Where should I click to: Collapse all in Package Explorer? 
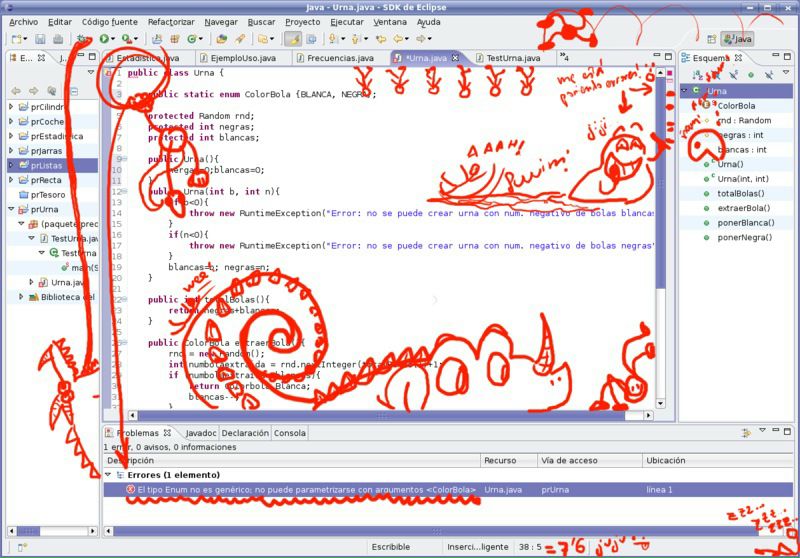coord(74,91)
